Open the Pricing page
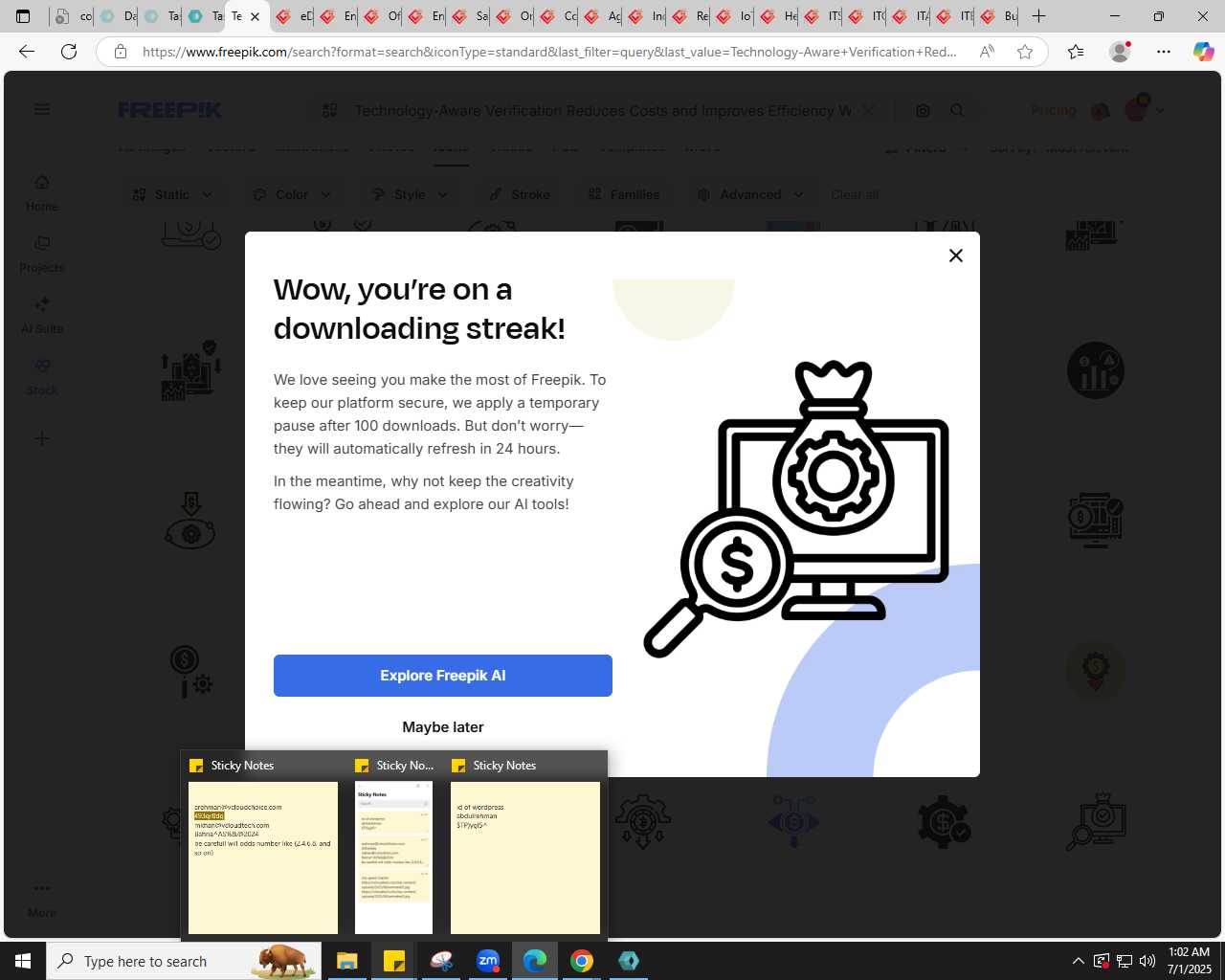Viewport: 1225px width, 980px height. [x=1053, y=110]
